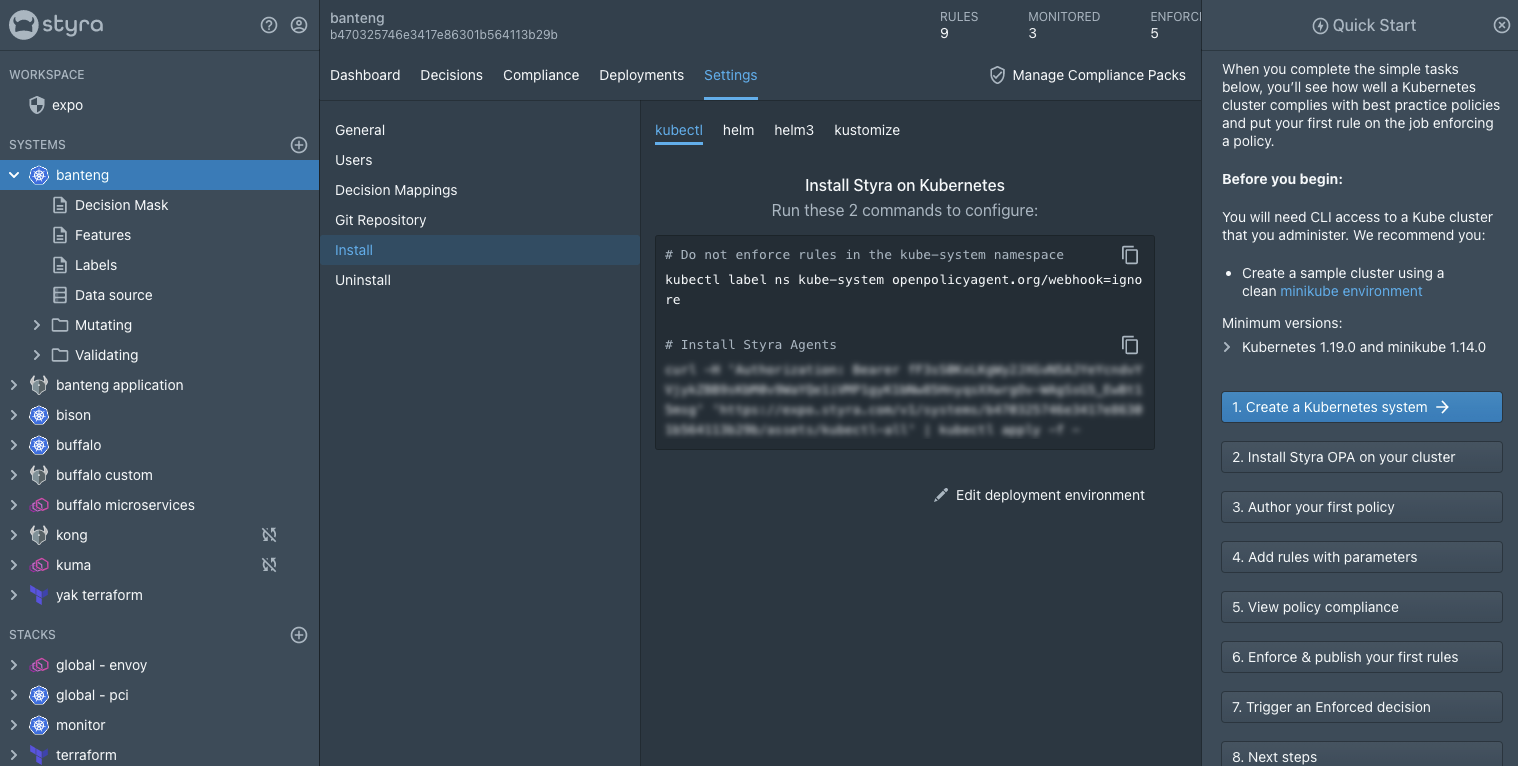Open the help question mark icon
Viewport: 1518px width, 766px height.
[x=269, y=25]
